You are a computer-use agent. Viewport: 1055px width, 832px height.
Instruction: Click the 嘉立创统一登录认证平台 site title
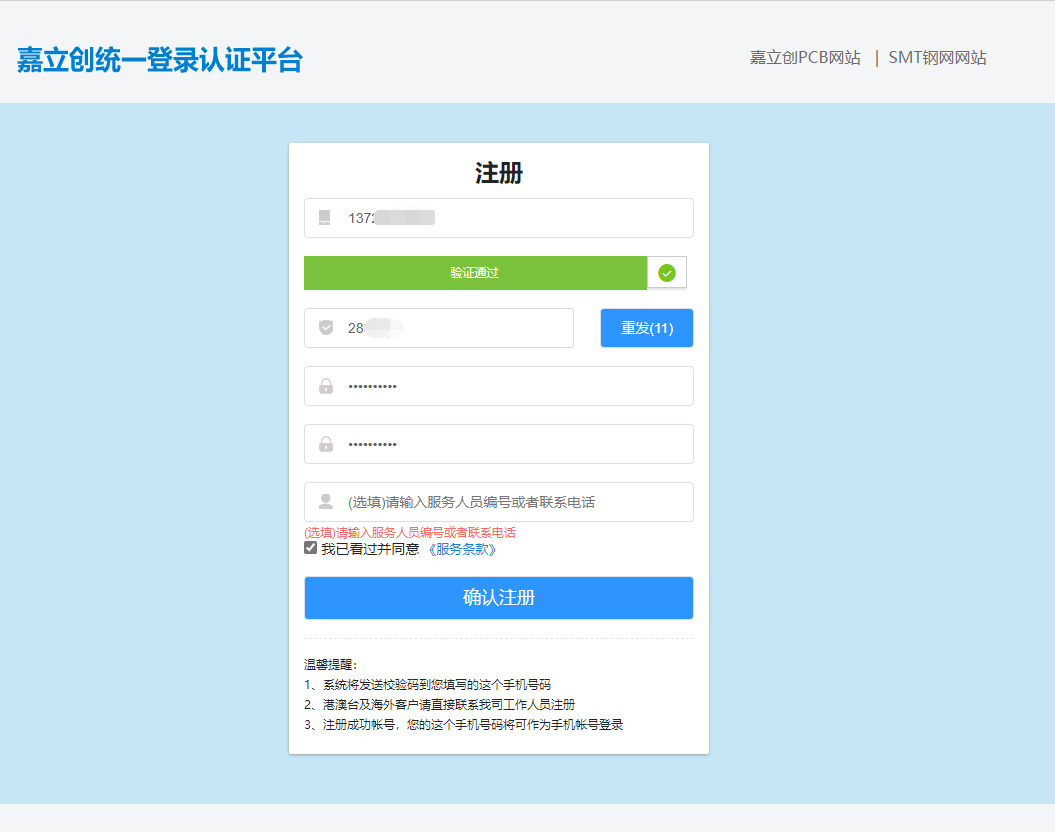[159, 60]
